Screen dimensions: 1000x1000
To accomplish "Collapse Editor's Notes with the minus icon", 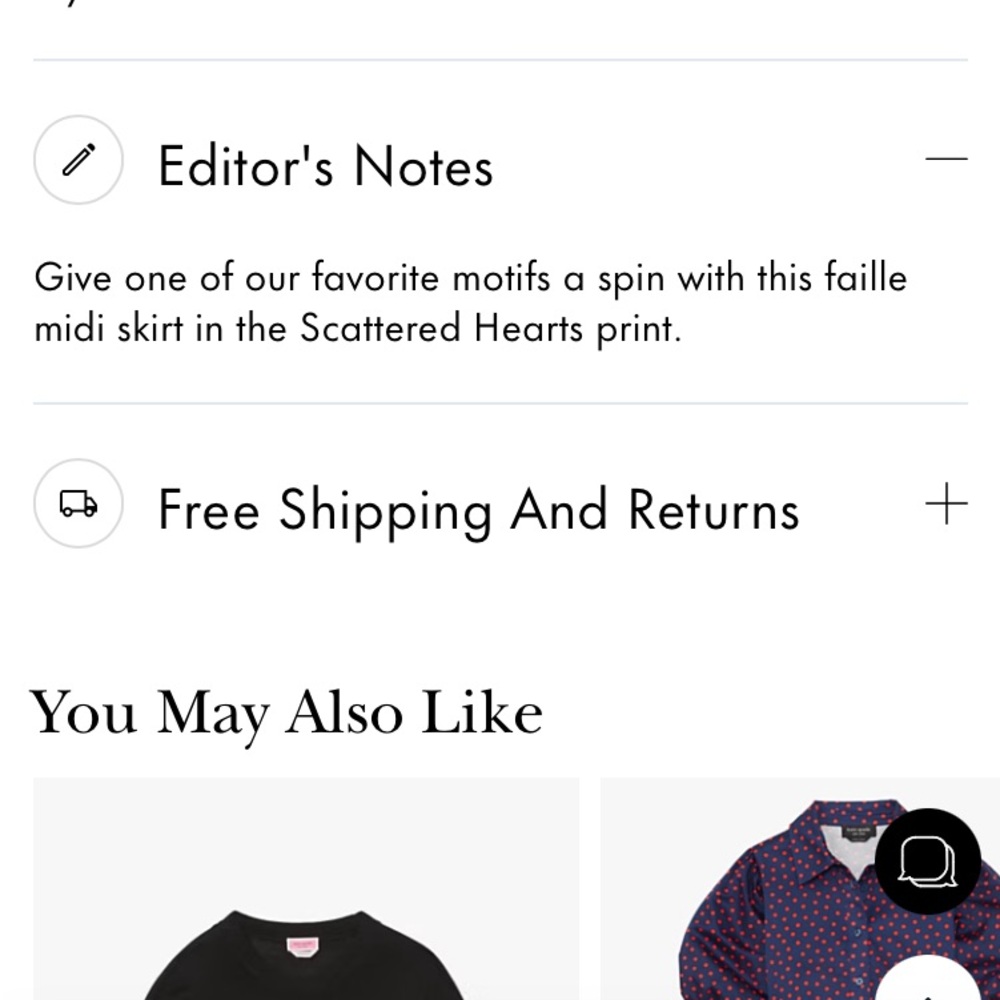I will pyautogui.click(x=946, y=158).
